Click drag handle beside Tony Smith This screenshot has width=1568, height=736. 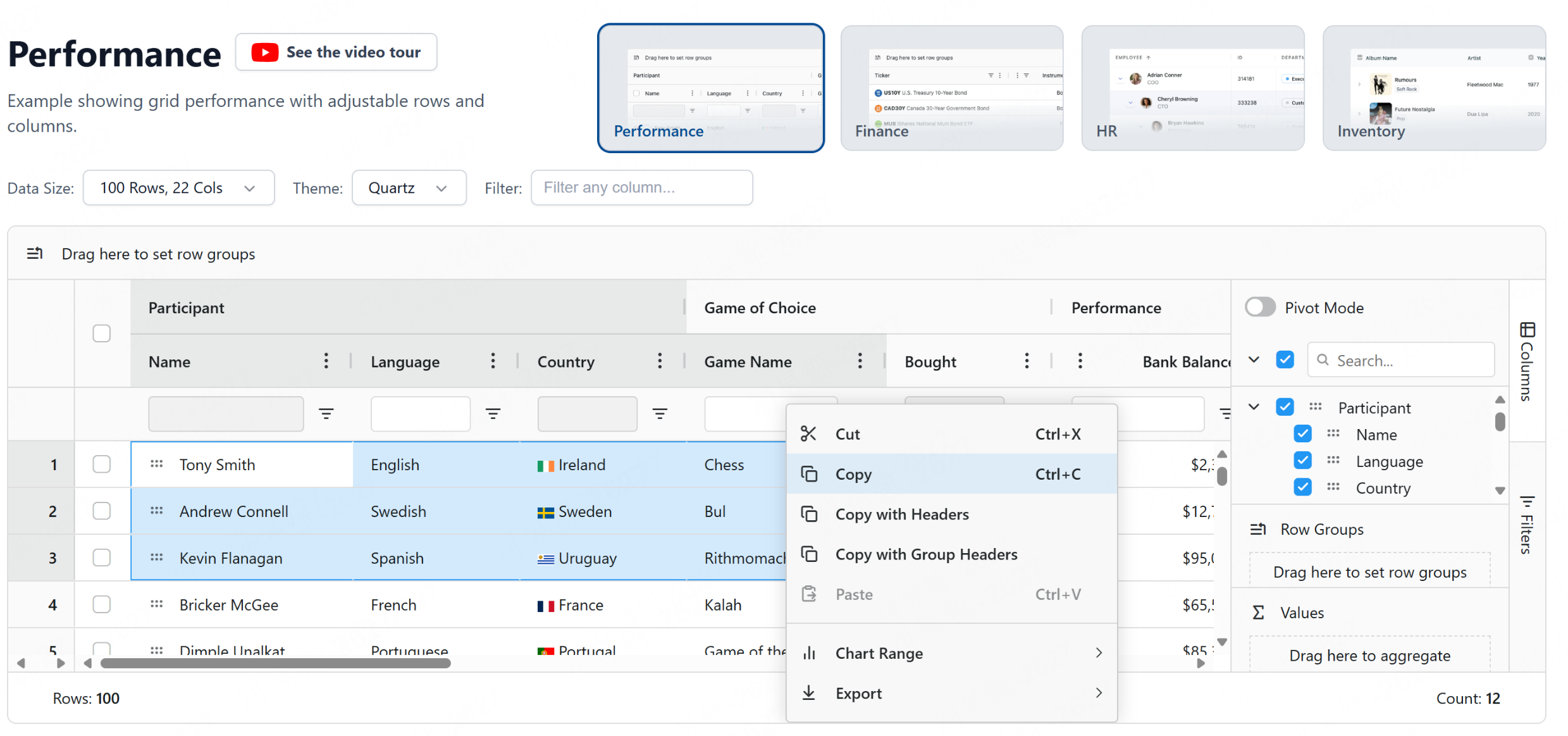(157, 464)
